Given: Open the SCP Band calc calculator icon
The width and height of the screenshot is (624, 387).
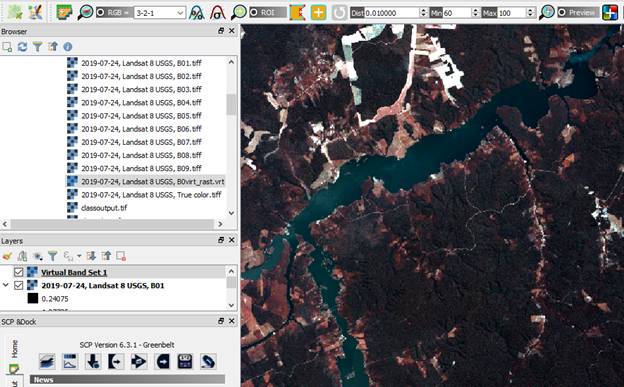Looking at the screenshot, I should click(x=185, y=362).
